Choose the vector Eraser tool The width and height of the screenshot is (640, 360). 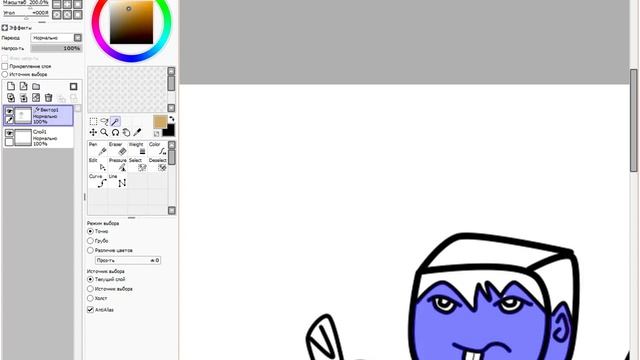point(118,149)
